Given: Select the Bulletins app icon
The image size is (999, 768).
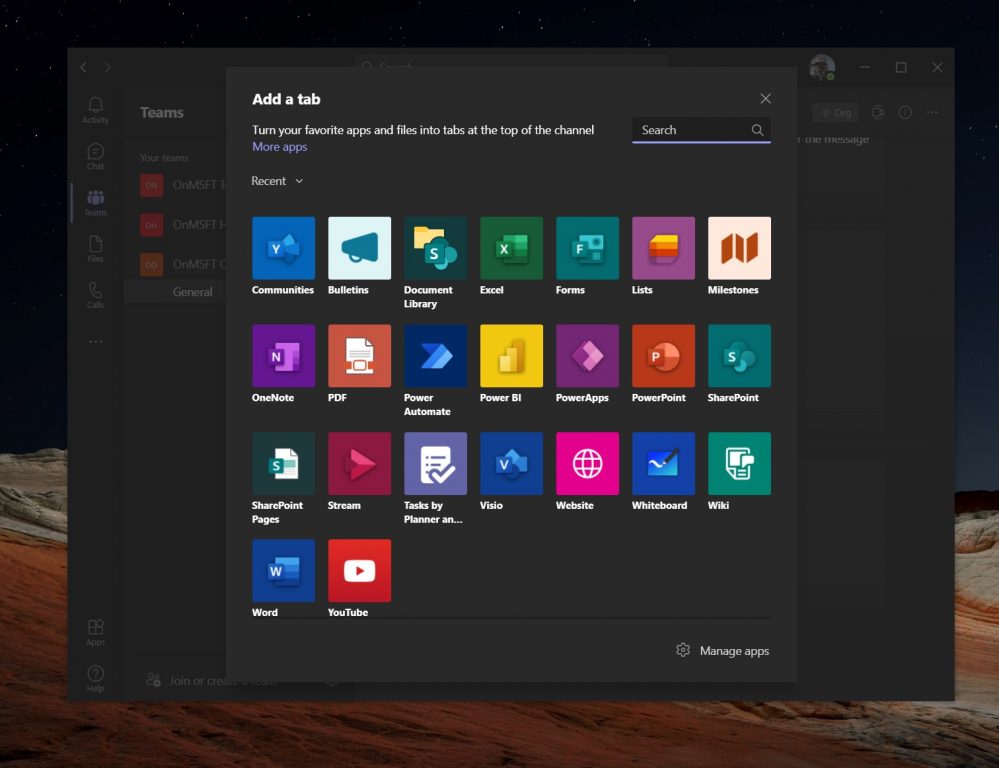Looking at the screenshot, I should (x=359, y=248).
